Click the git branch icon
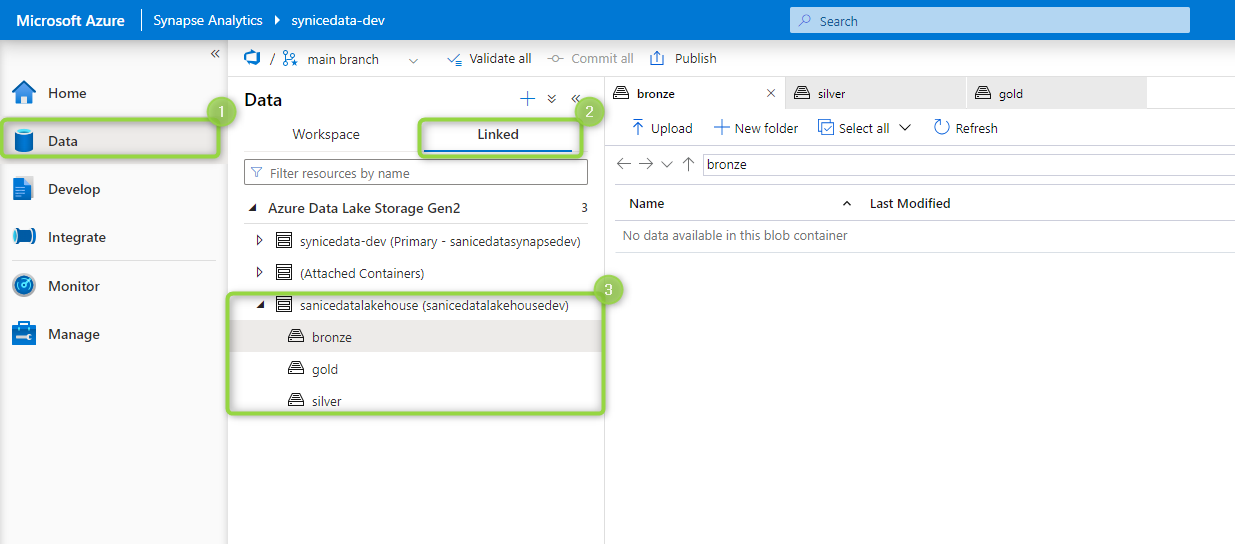 [x=290, y=59]
